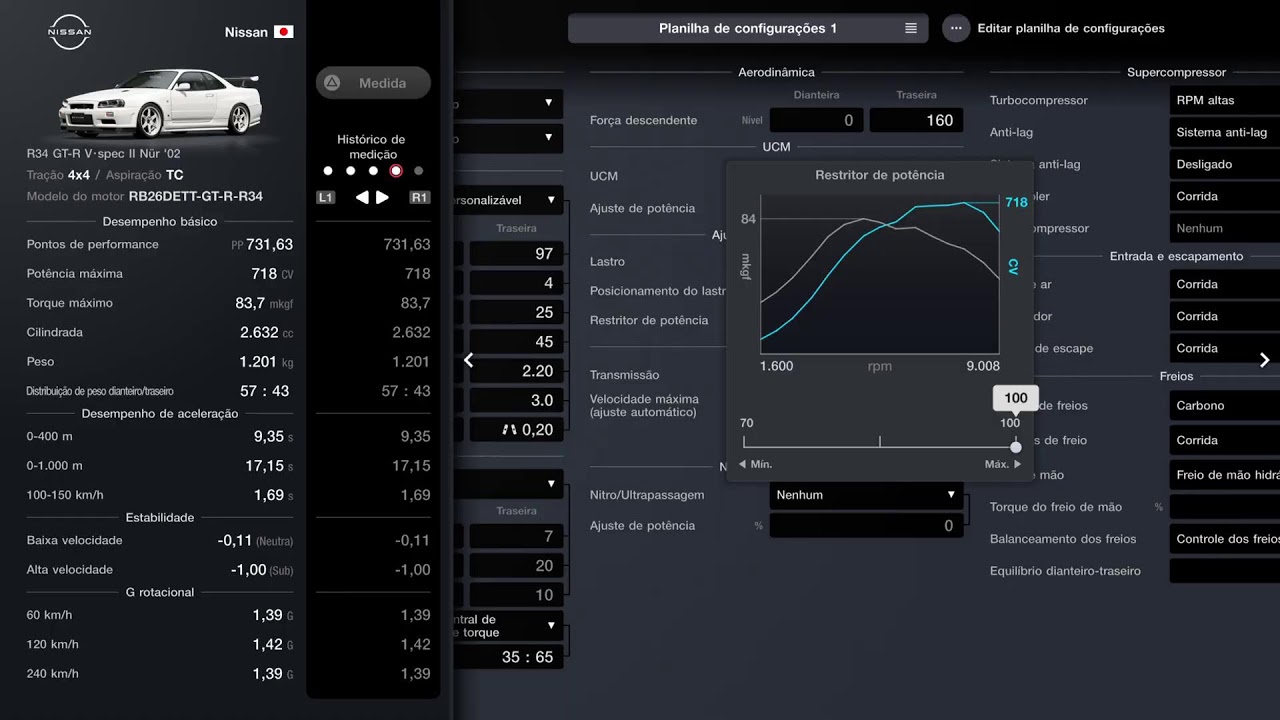Viewport: 1280px width, 720px height.
Task: Click the white R34 GT-R car thumbnail
Action: [160, 103]
